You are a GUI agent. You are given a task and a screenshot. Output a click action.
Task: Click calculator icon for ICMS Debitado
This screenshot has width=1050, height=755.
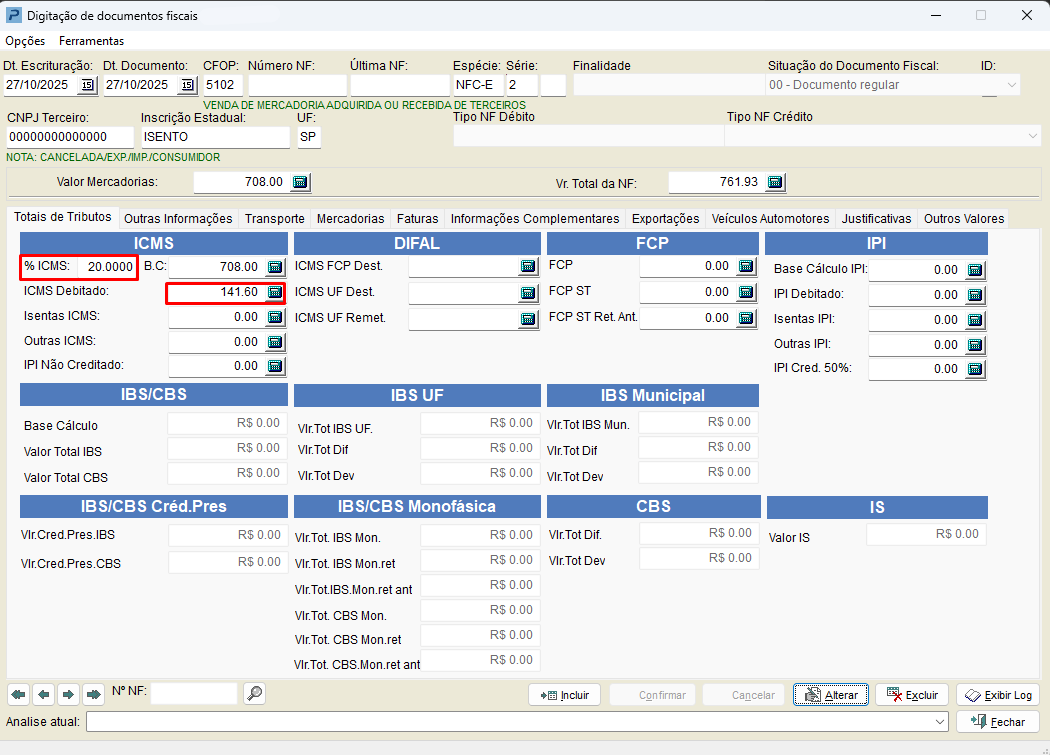coord(275,292)
